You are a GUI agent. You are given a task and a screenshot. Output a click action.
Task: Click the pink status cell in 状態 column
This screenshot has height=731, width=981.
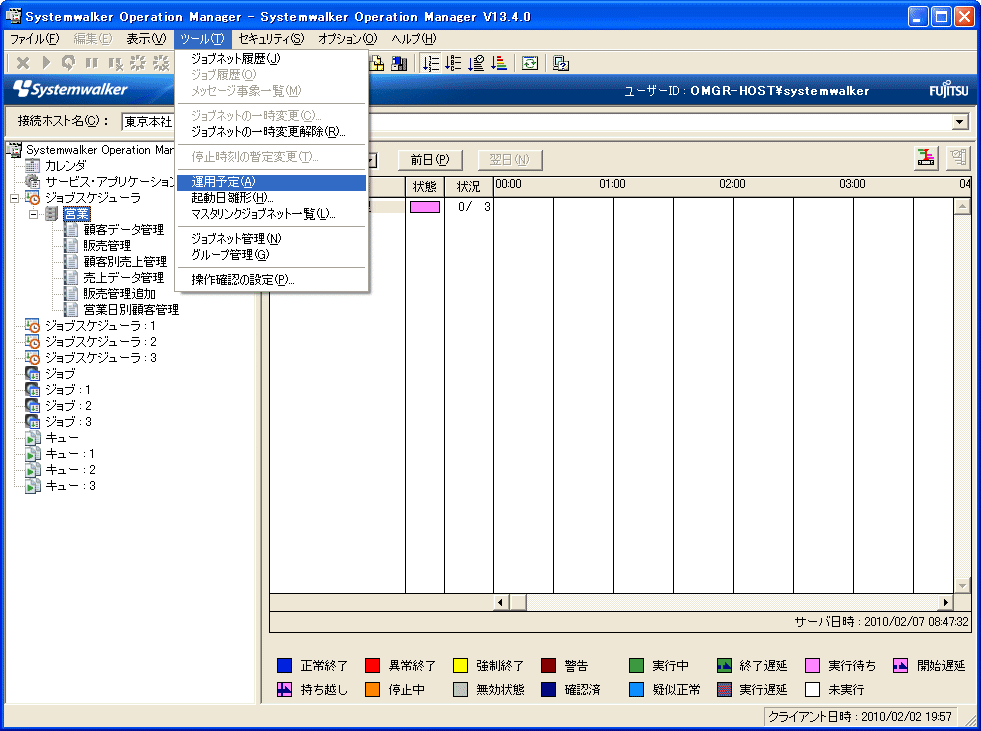[425, 207]
